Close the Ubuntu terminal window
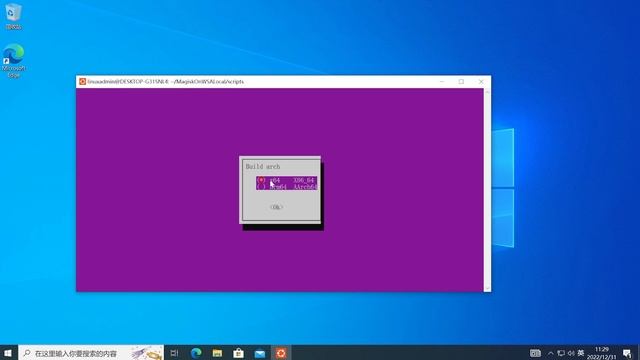The height and width of the screenshot is (360, 640). (x=481, y=82)
